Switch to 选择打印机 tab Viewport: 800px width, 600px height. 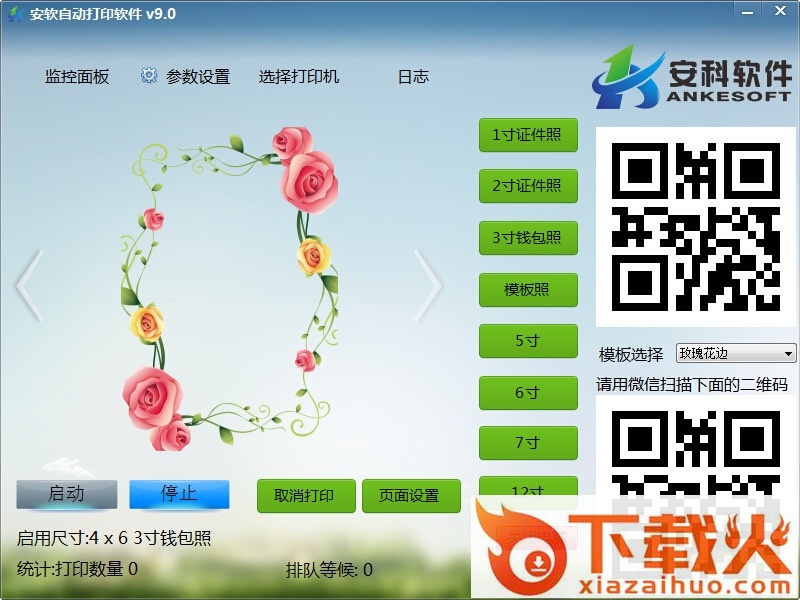tap(298, 77)
